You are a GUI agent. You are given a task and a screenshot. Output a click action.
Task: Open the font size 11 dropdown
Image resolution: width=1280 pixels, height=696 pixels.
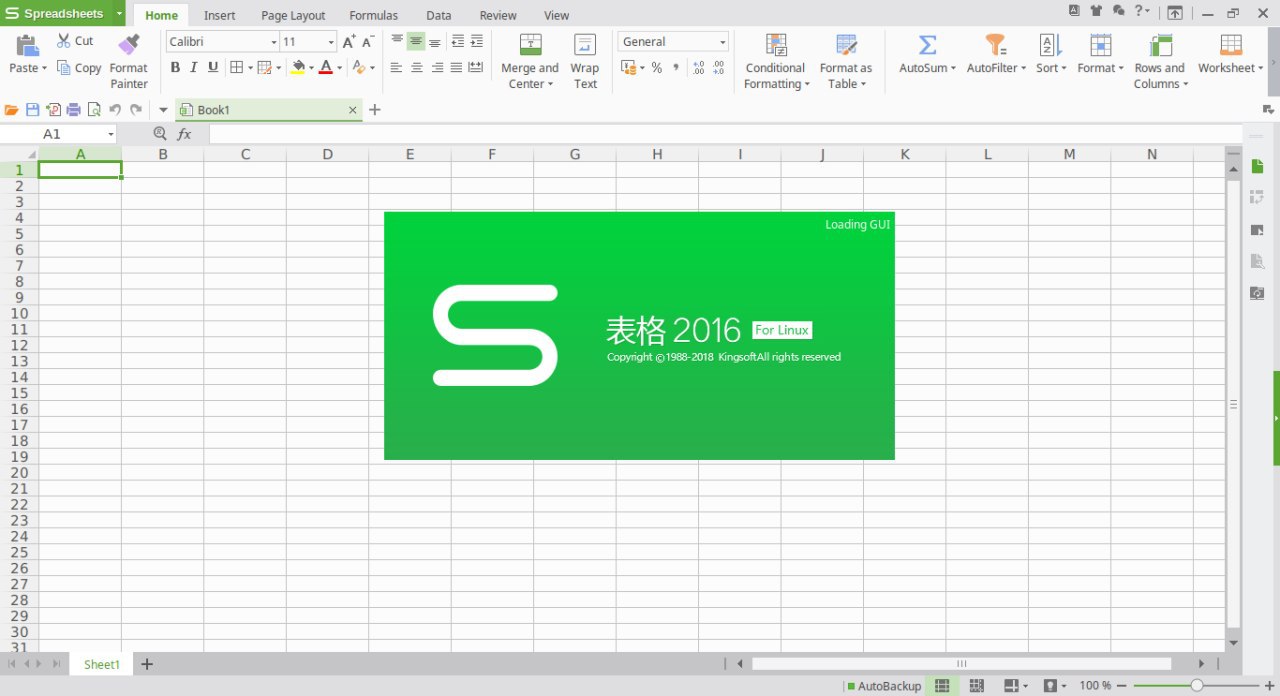pos(332,42)
